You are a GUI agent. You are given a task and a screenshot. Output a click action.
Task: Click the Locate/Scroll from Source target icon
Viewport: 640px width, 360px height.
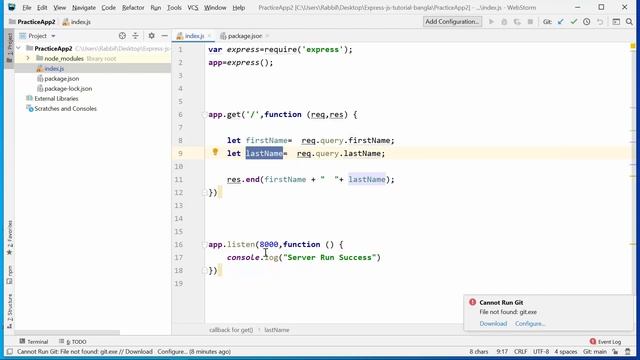pyautogui.click(x=122, y=36)
